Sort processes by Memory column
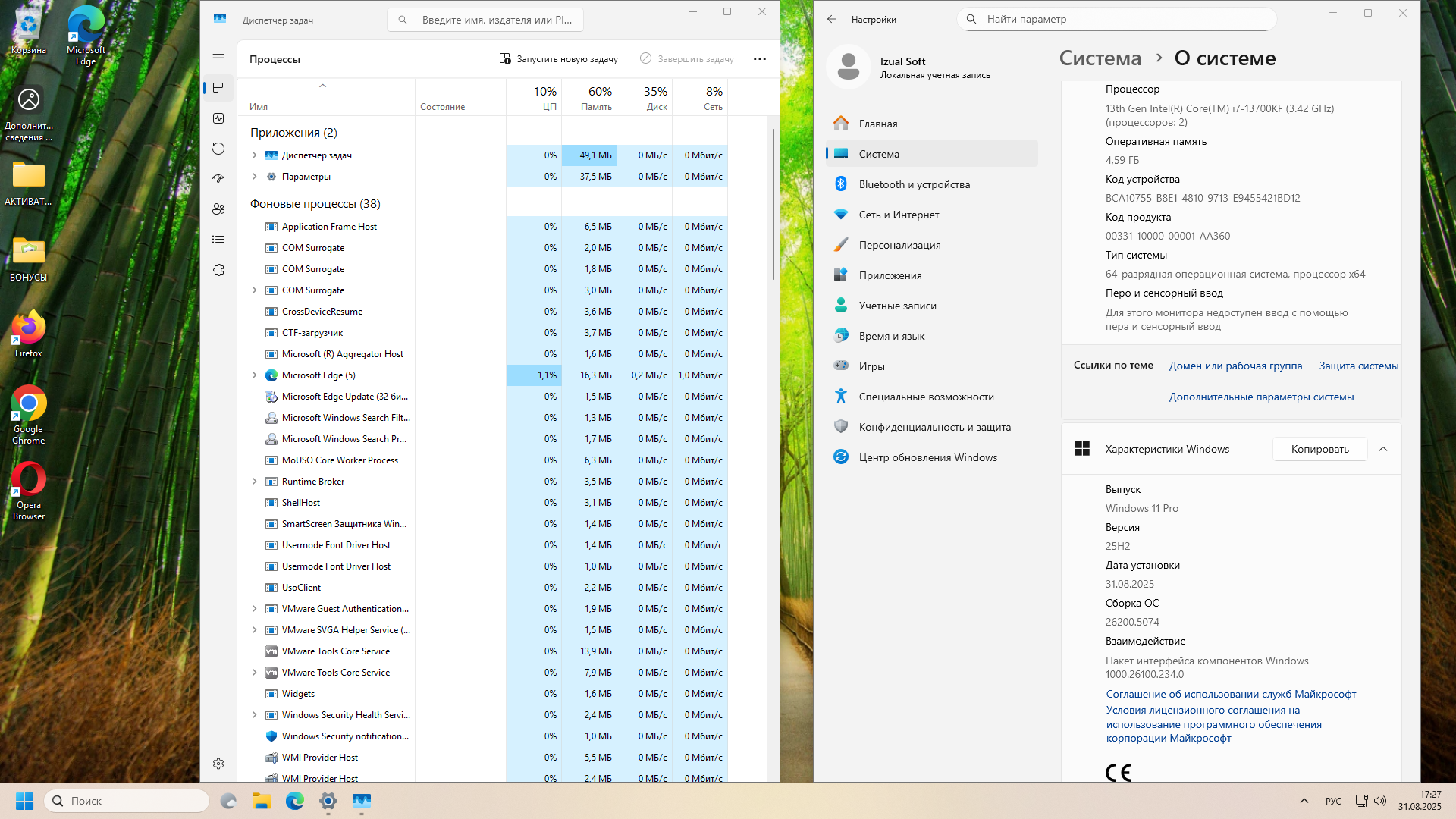 [589, 98]
